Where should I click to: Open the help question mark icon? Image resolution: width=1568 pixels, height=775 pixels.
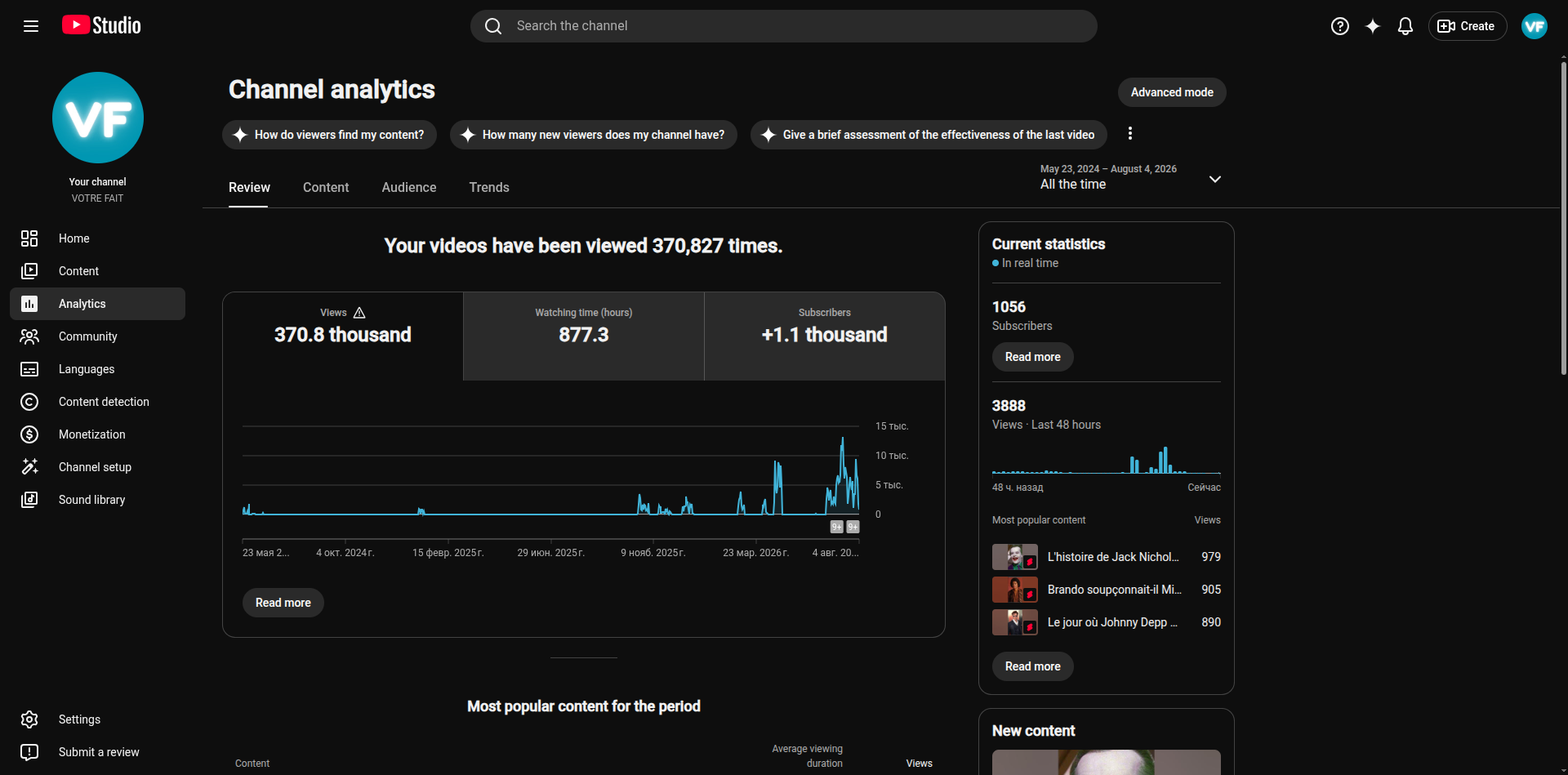[1340, 26]
